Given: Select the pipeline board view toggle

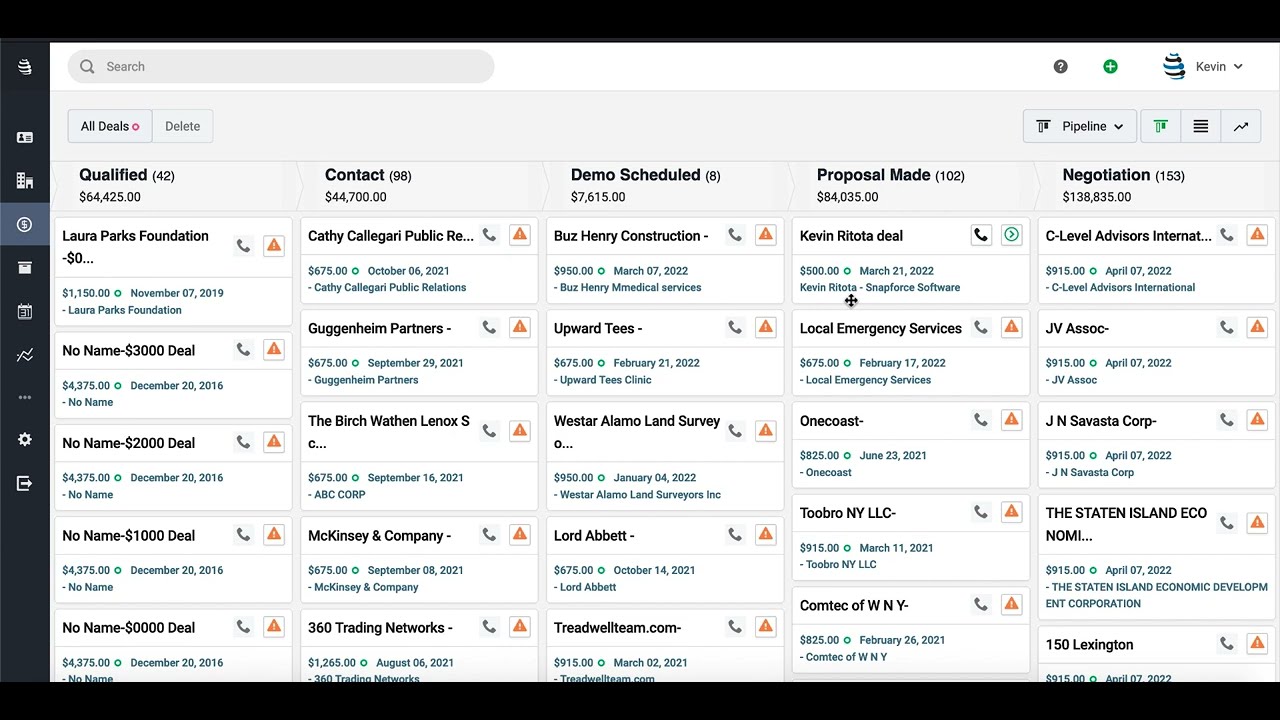Looking at the screenshot, I should [x=1160, y=126].
